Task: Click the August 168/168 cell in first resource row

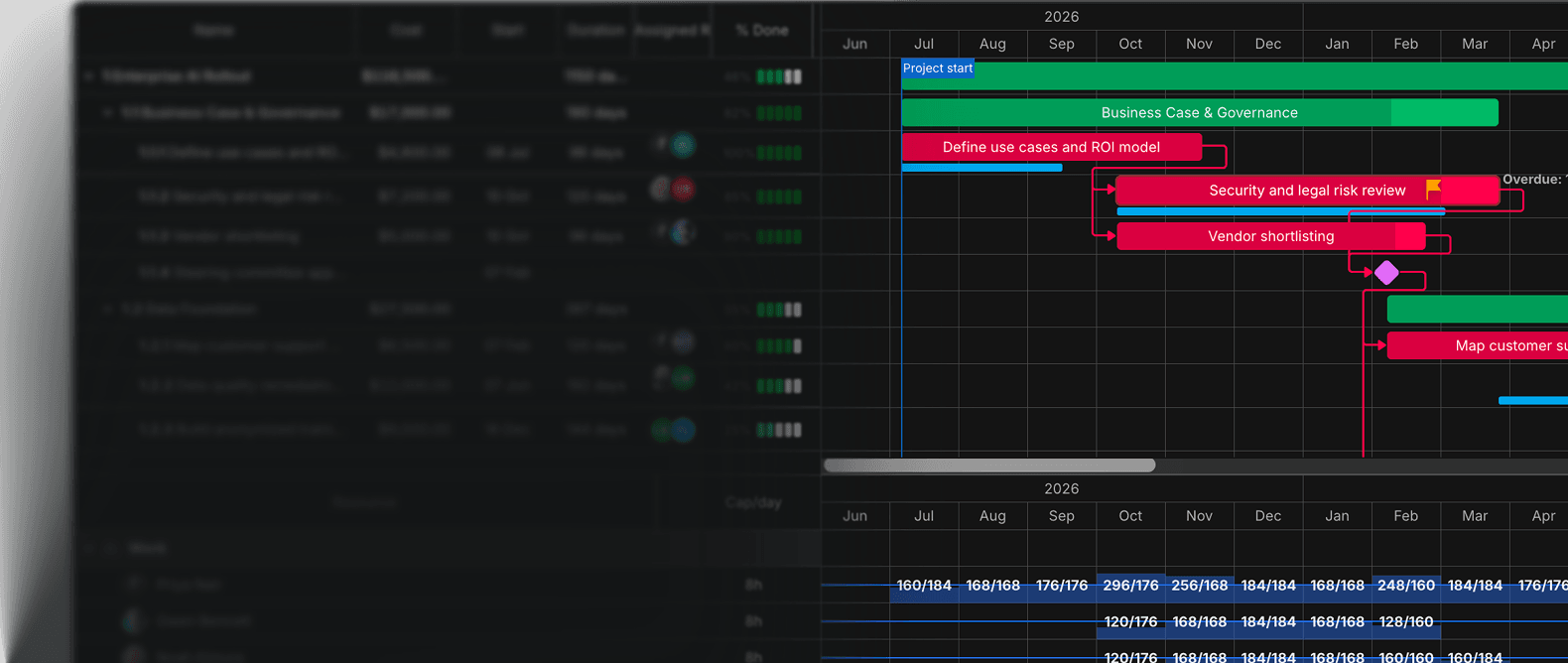Action: coord(993,586)
